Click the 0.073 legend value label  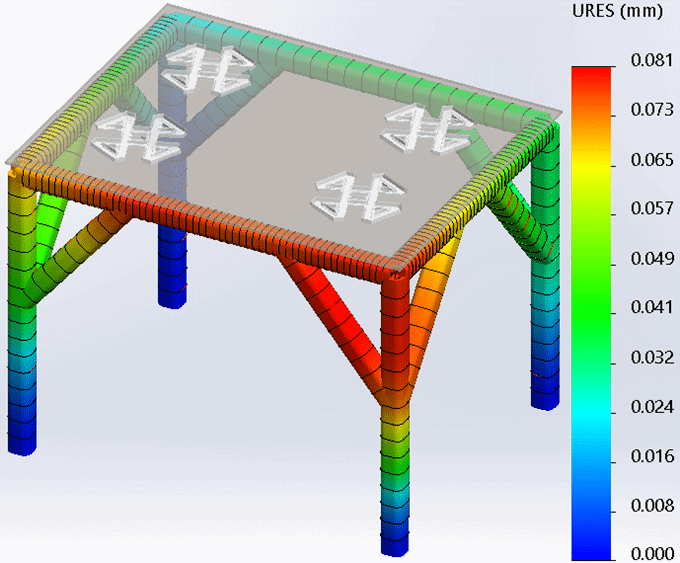click(x=651, y=109)
